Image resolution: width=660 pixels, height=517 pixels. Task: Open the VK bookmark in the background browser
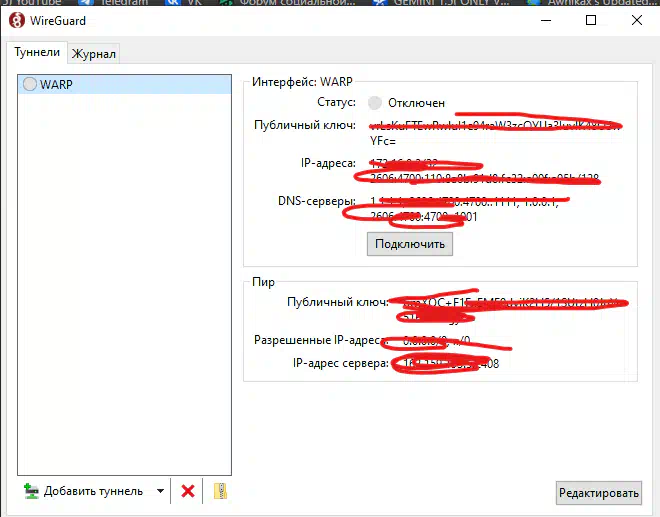(184, 3)
